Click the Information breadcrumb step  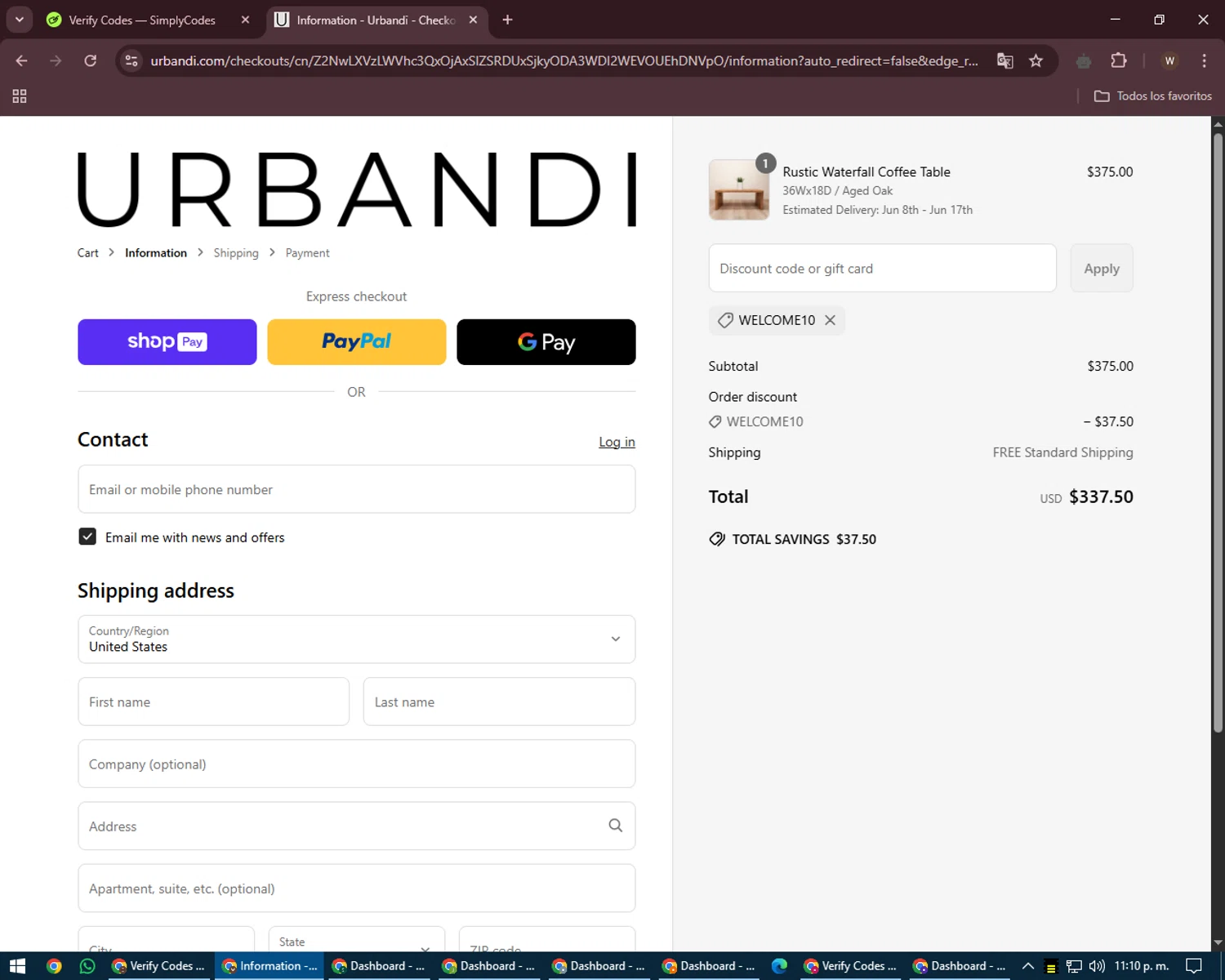(156, 253)
